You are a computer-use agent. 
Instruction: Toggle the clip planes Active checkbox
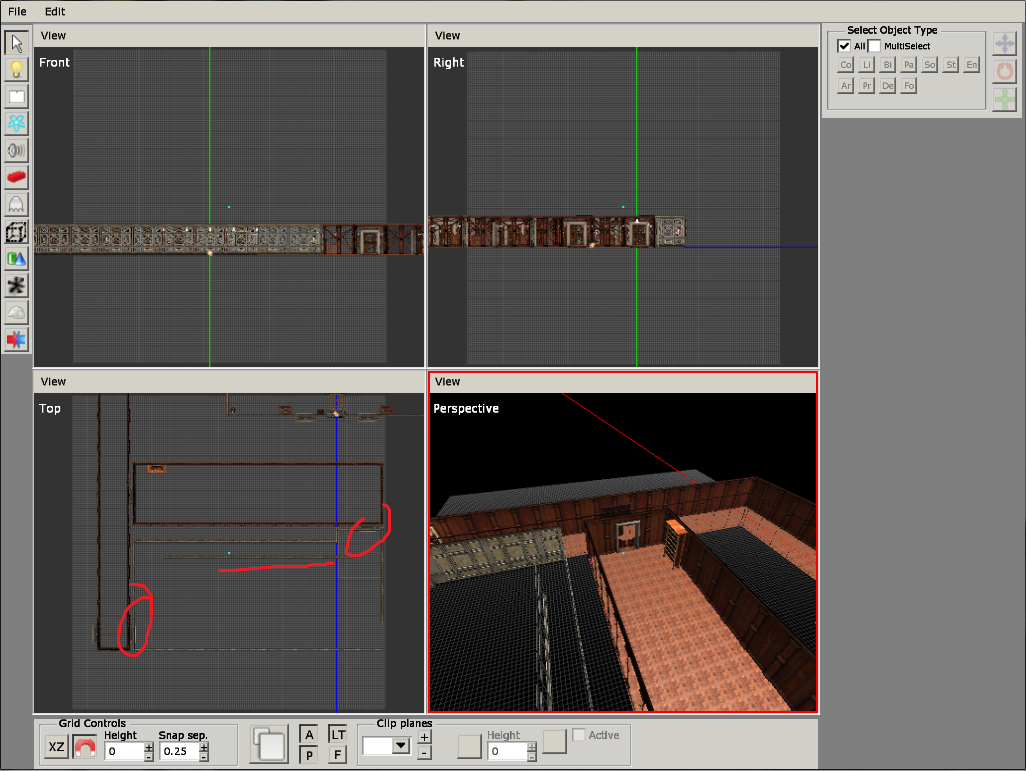[579, 735]
